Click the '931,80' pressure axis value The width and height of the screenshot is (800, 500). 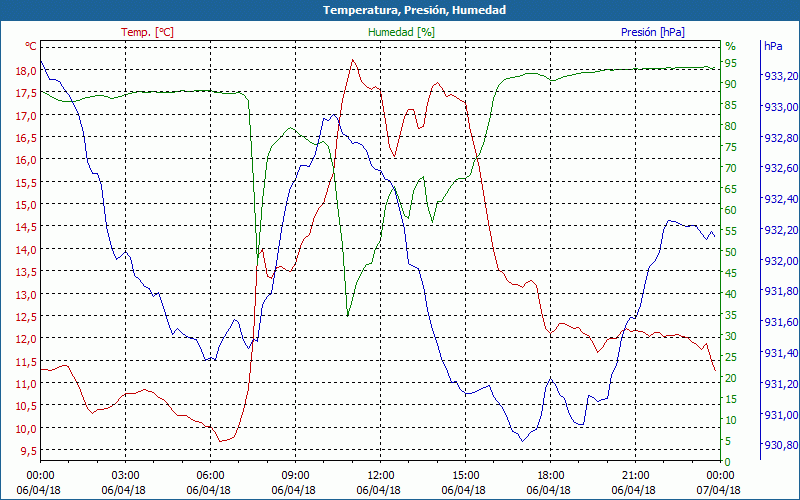click(x=781, y=291)
